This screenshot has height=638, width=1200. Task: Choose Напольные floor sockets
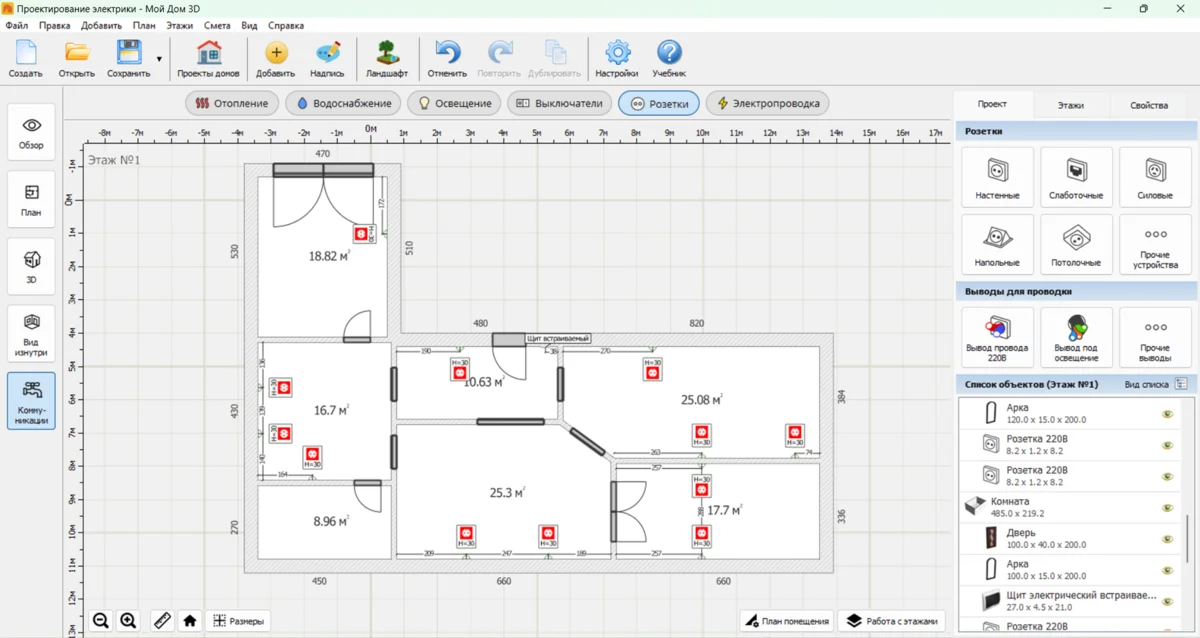[x=997, y=245]
